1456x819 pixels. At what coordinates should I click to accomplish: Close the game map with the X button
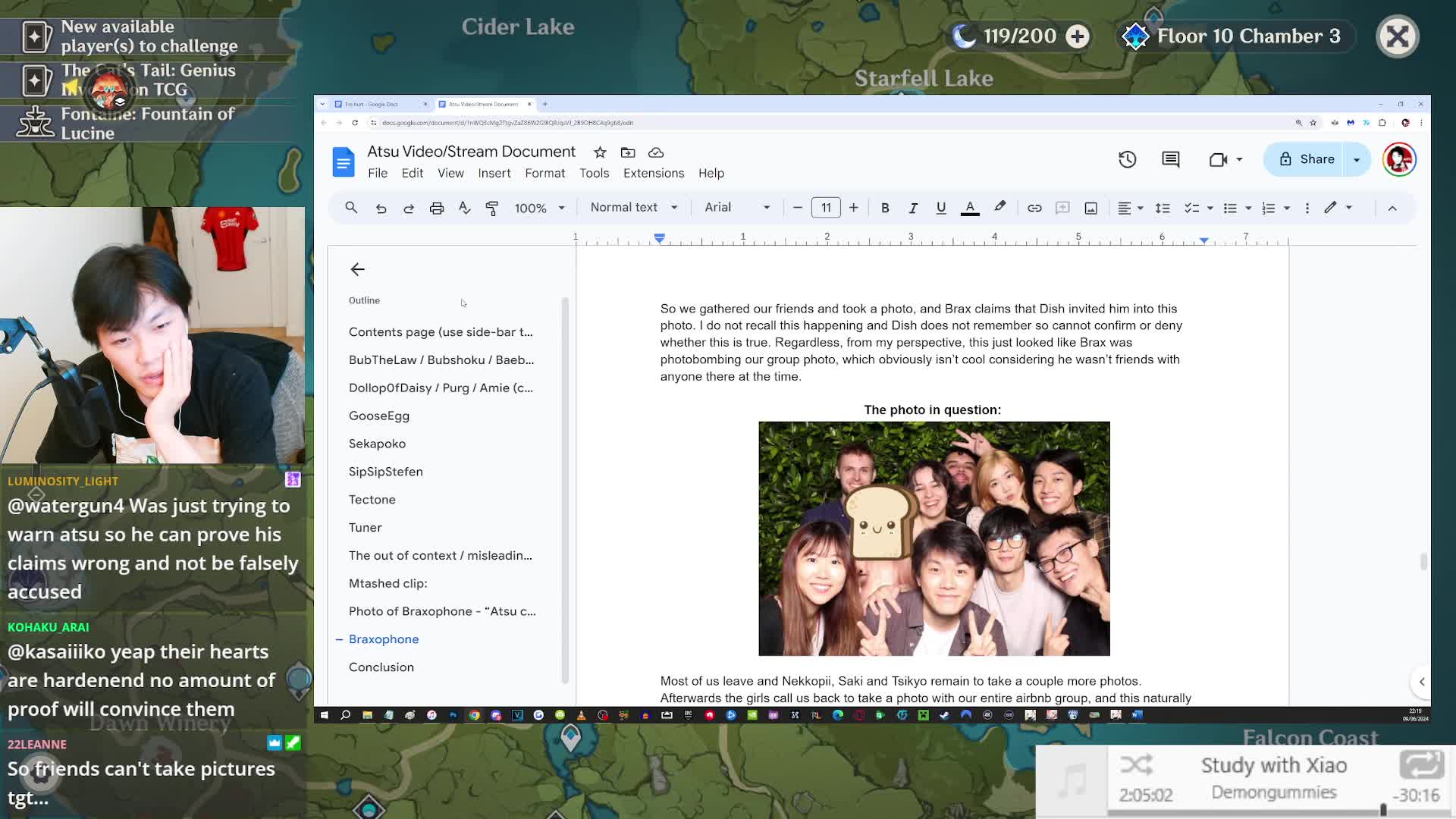1398,36
